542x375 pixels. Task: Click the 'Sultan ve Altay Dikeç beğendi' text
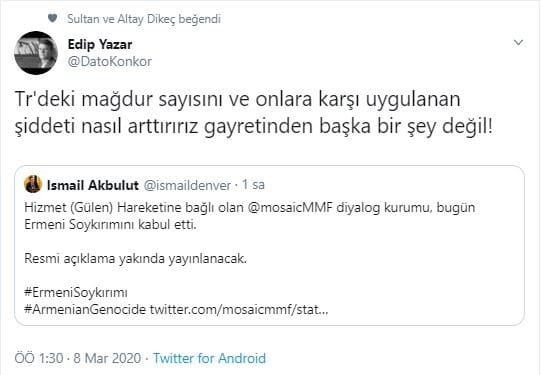(x=144, y=19)
